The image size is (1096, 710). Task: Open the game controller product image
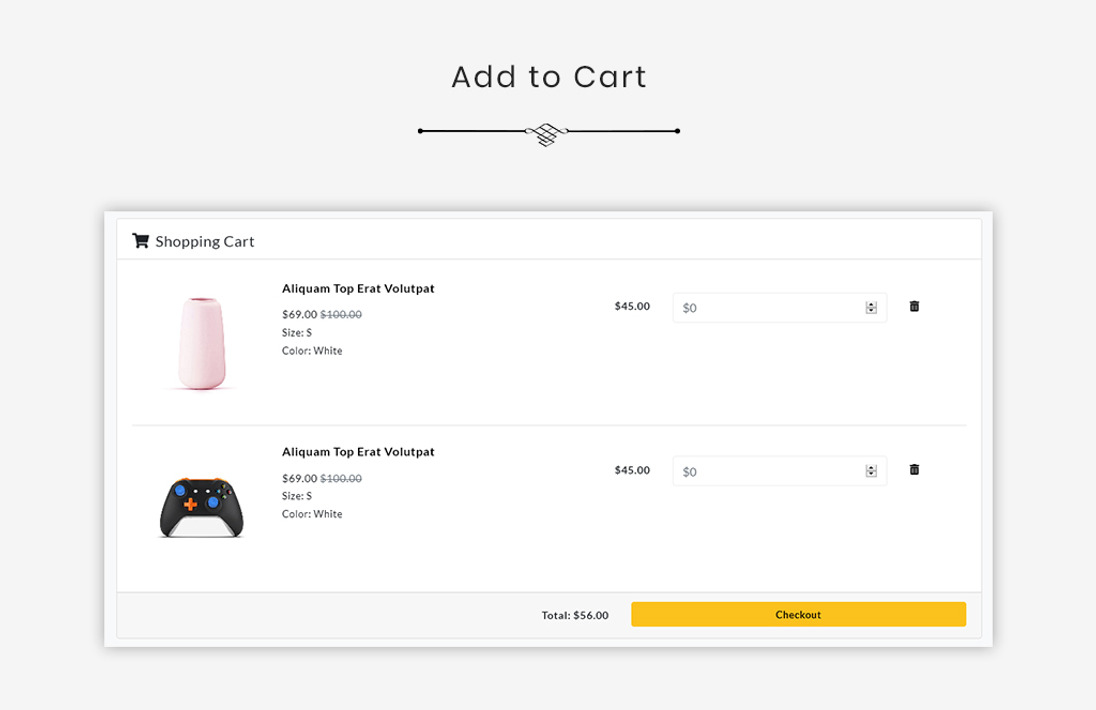[x=201, y=507]
